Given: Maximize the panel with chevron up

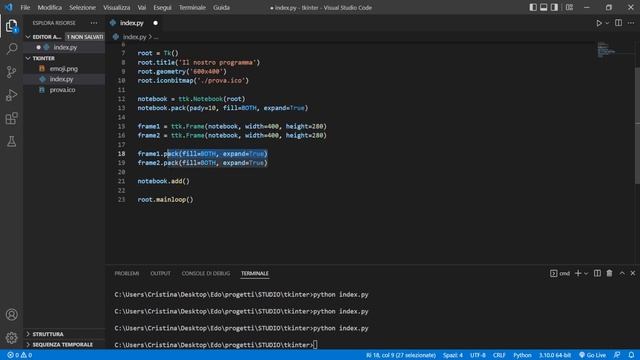Looking at the screenshot, I should 622,273.
